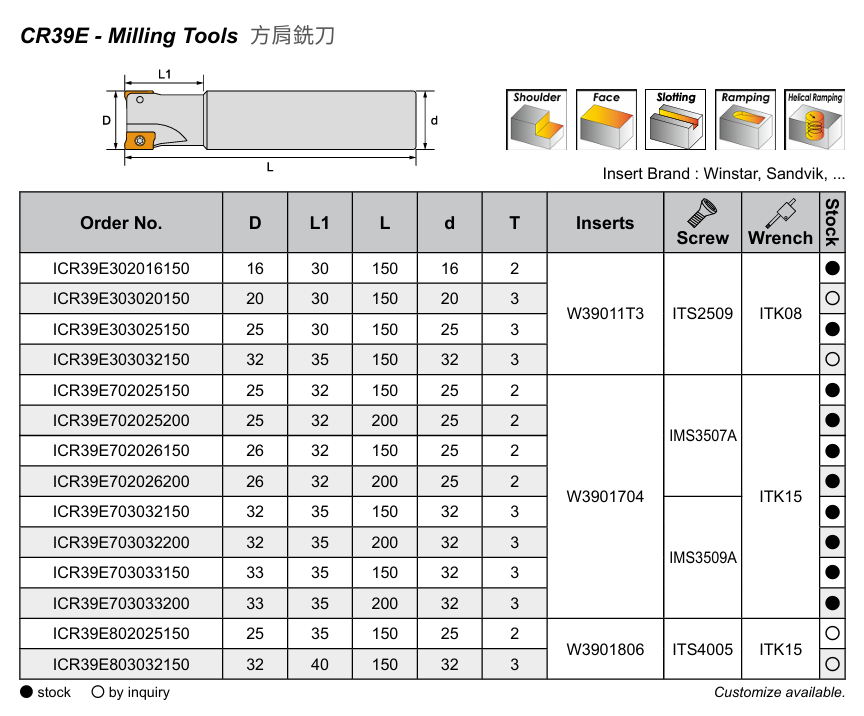Click the Ramping application icon
The width and height of the screenshot is (864, 716).
click(x=745, y=120)
